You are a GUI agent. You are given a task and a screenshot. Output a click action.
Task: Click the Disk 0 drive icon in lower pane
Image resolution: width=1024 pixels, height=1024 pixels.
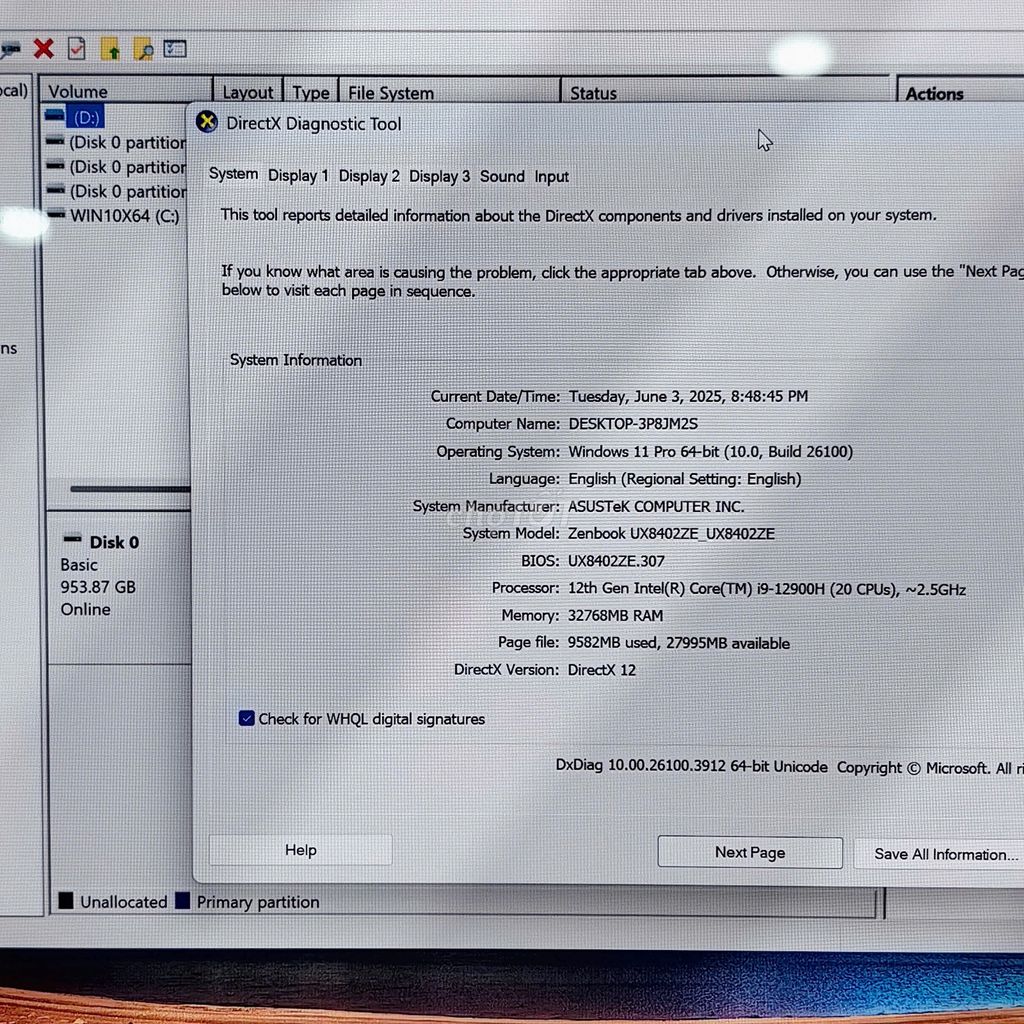(72, 539)
